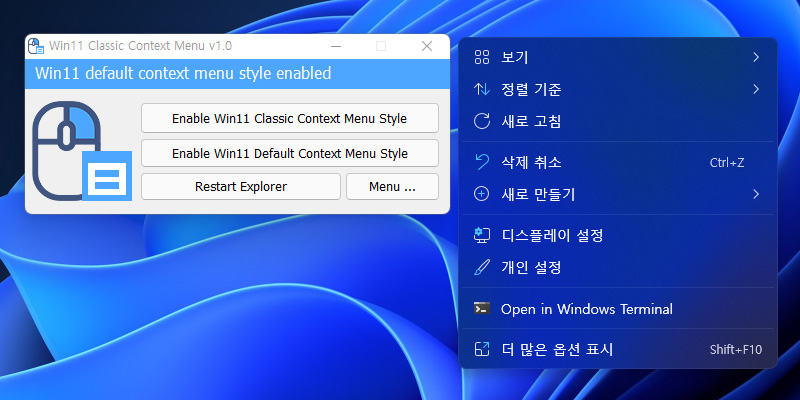This screenshot has width=800, height=400.
Task: Click the sort arrows icon beside 정렬 기준
Action: pos(482,89)
